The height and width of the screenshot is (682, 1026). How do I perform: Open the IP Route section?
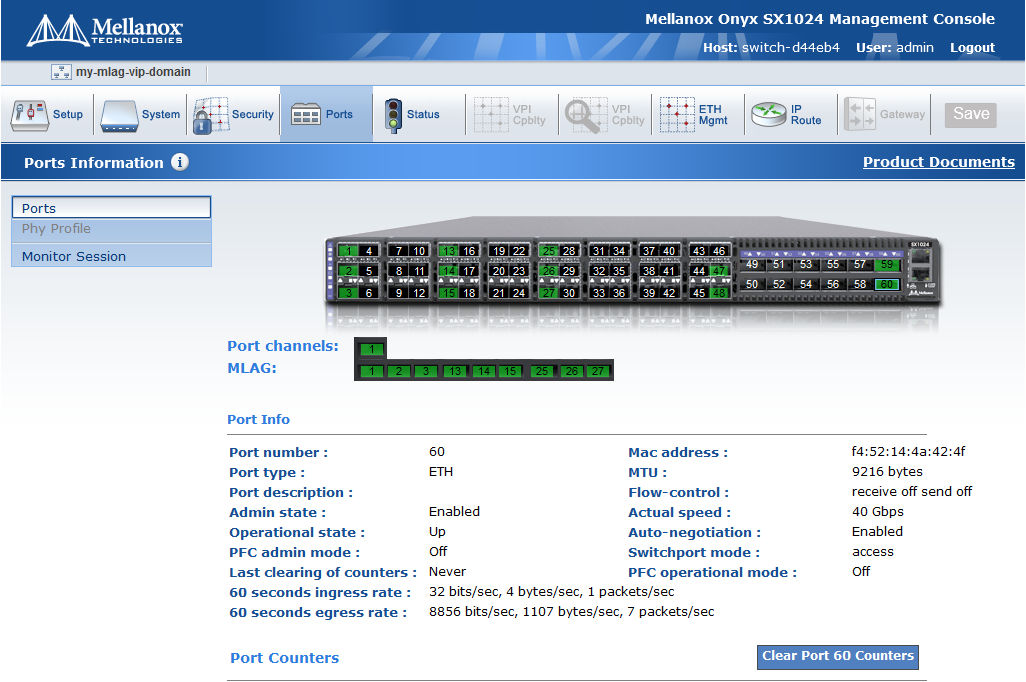769,114
